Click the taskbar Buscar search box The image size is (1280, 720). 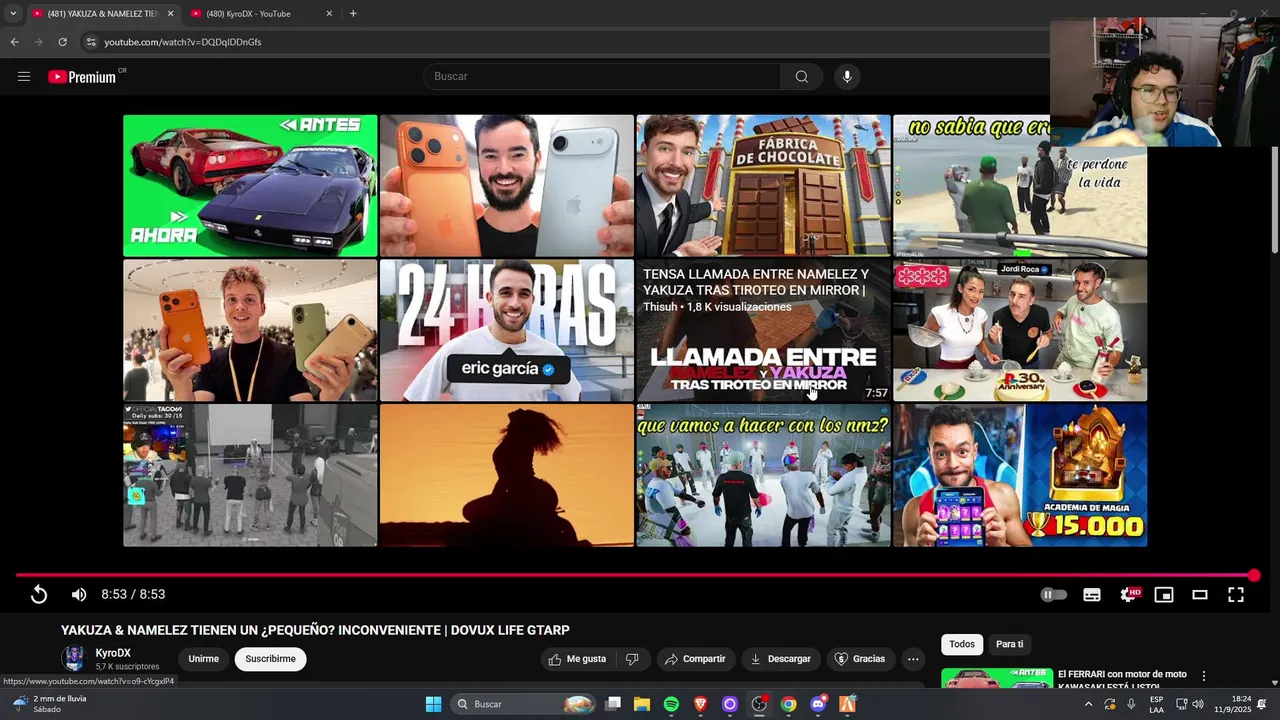click(x=523, y=704)
